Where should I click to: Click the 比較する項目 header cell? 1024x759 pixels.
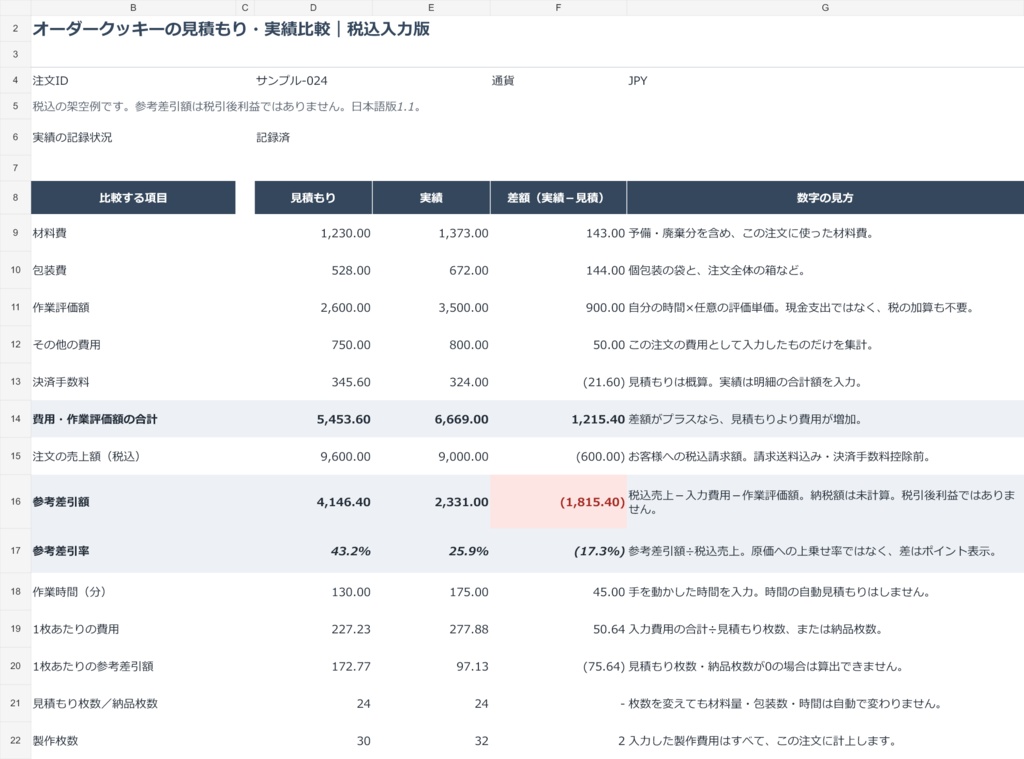[x=133, y=198]
